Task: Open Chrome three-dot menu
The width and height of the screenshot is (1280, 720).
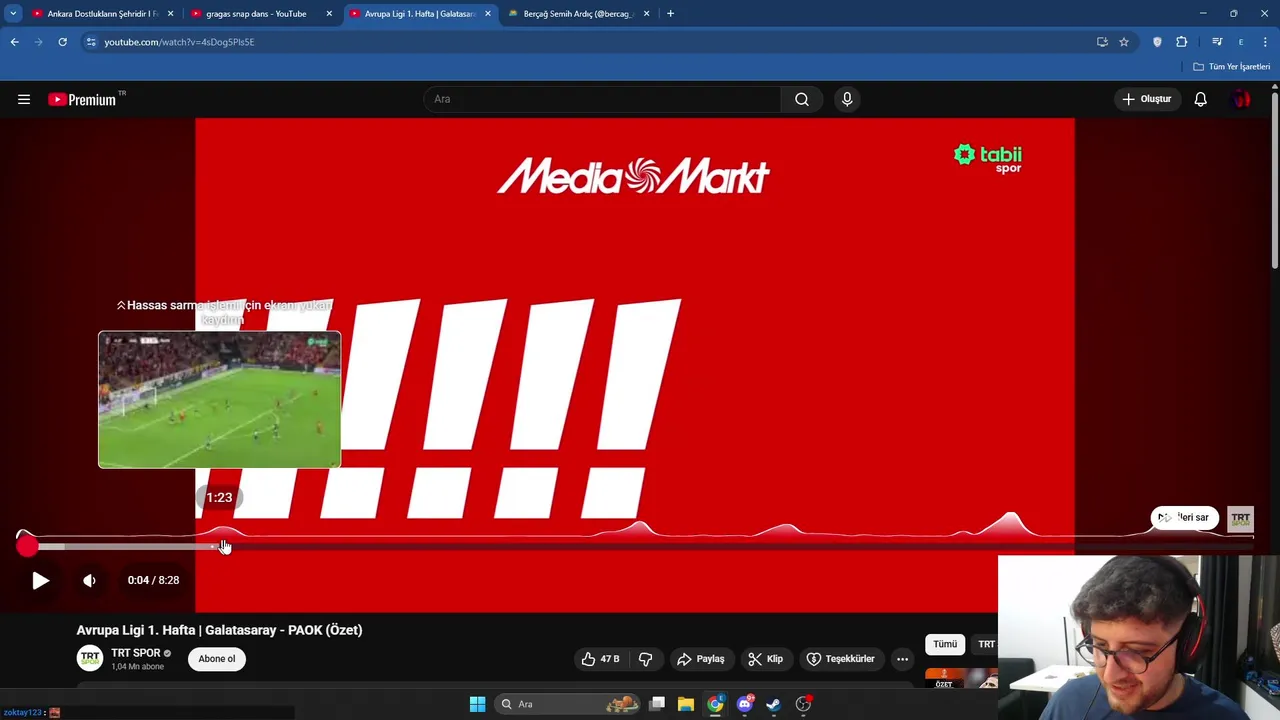Action: pos(1265,42)
